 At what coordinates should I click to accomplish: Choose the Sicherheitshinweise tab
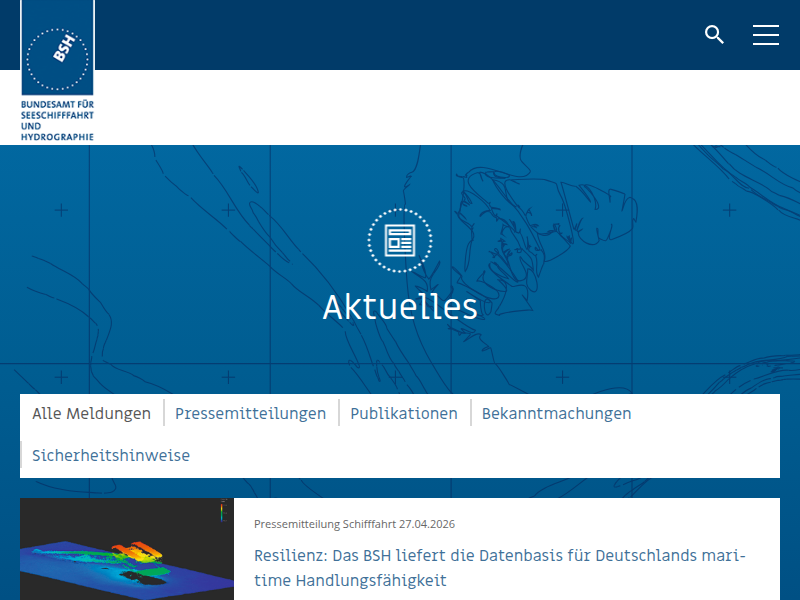click(x=111, y=455)
